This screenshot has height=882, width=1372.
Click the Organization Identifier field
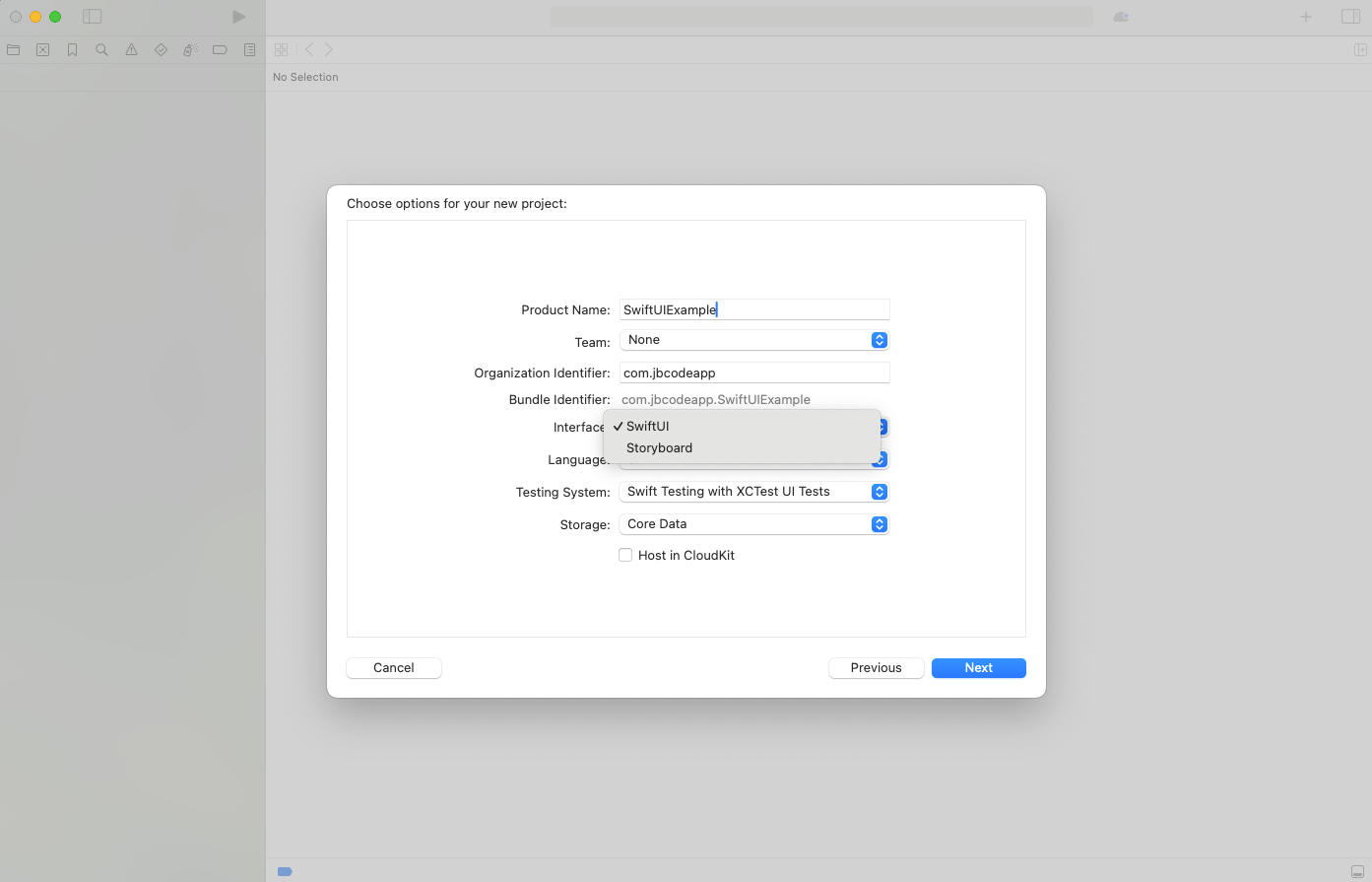[754, 373]
